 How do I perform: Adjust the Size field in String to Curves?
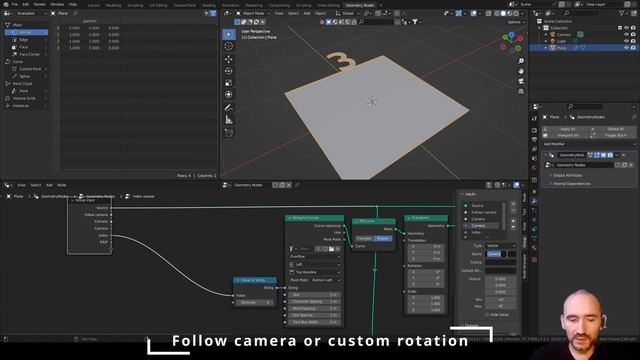pyautogui.click(x=314, y=295)
